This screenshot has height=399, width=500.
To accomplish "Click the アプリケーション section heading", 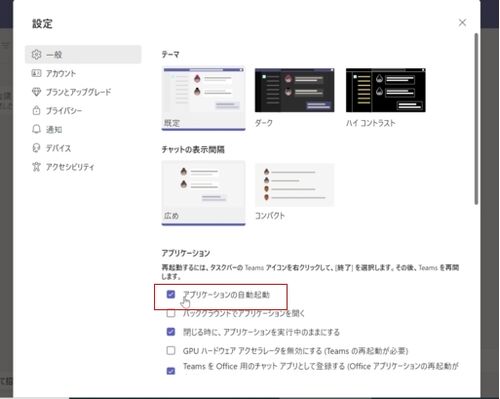I will click(x=186, y=253).
